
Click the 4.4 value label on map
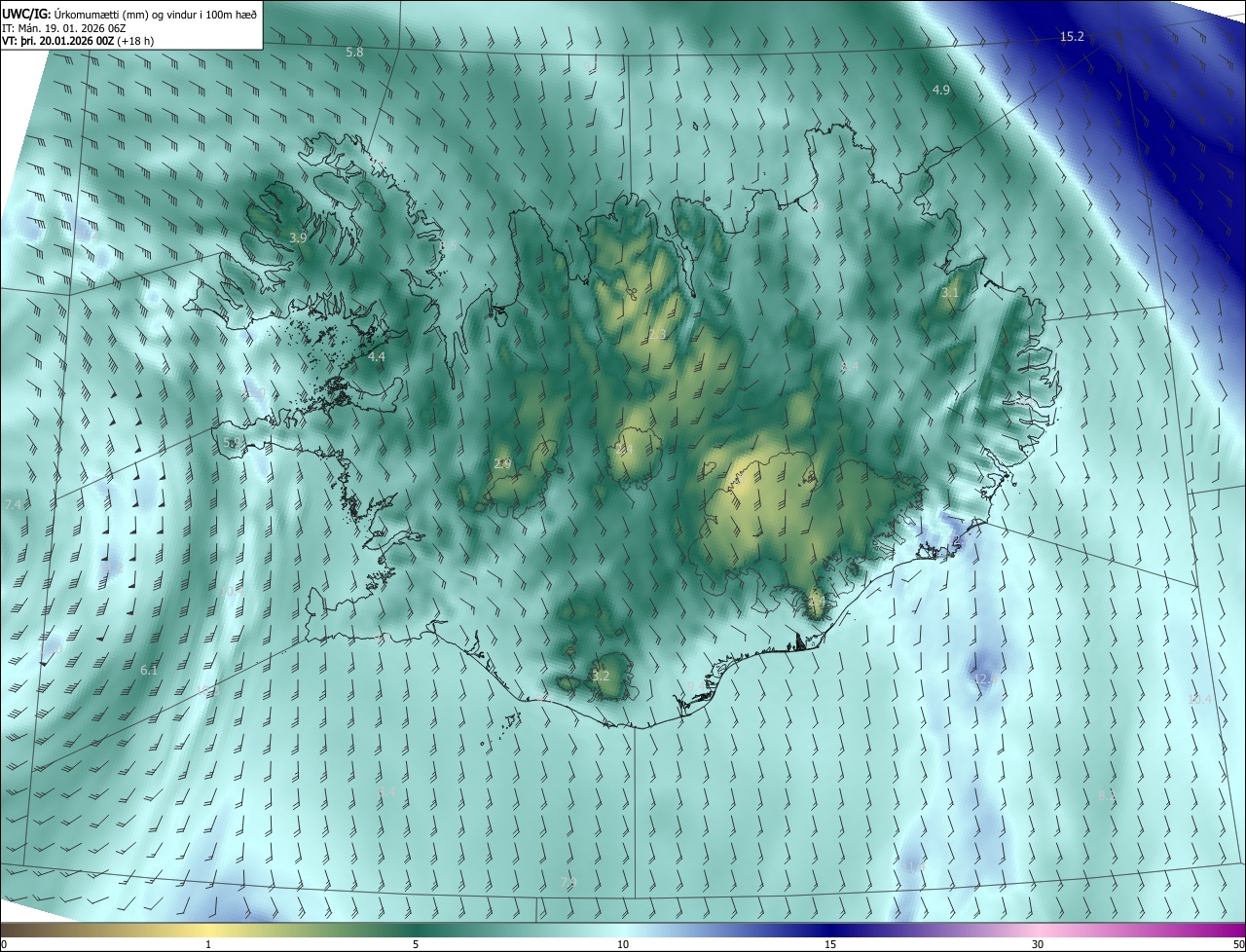coord(377,357)
